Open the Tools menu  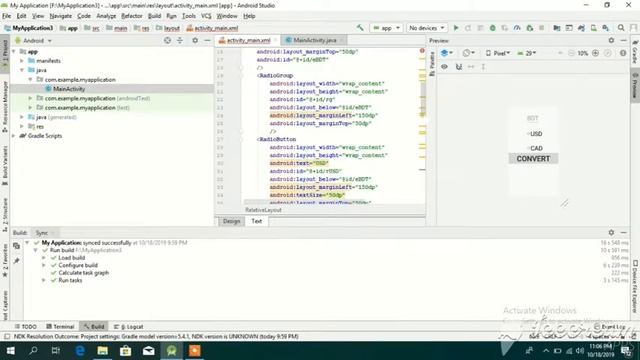click(x=189, y=16)
